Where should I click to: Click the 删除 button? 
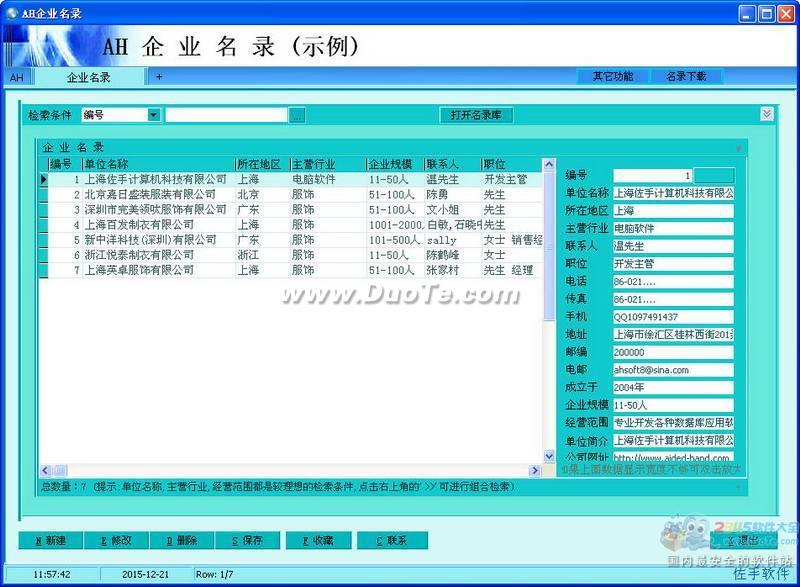click(x=182, y=540)
